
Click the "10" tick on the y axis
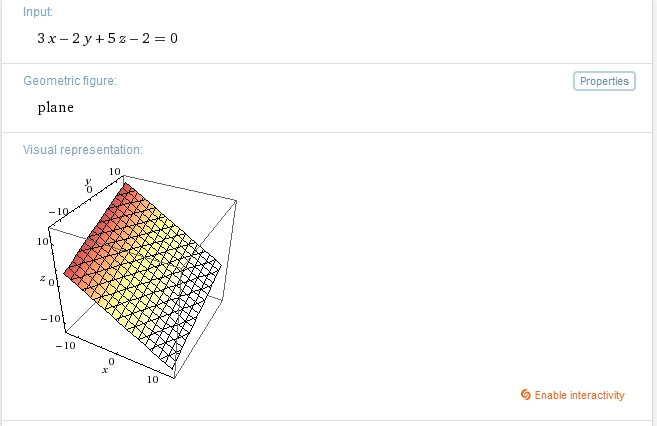[x=115, y=172]
